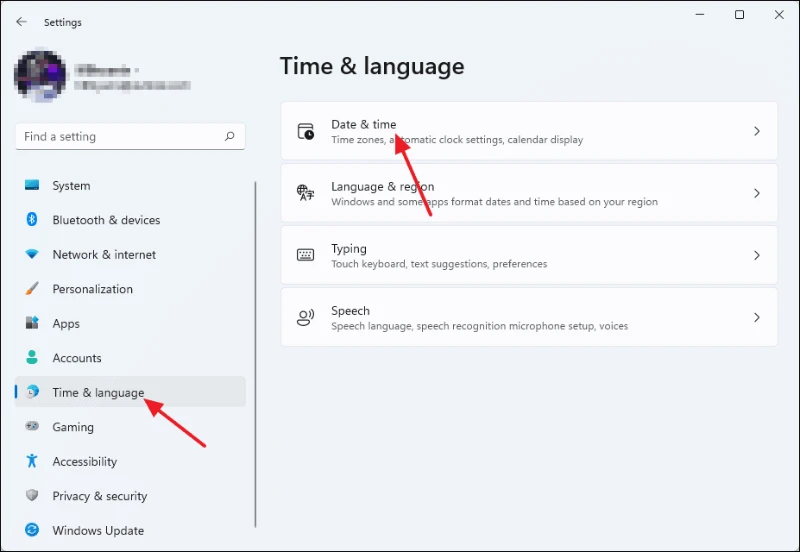Screen dimensions: 800x552
Task: Click the Network wifi icon in sidebar
Action: click(32, 254)
